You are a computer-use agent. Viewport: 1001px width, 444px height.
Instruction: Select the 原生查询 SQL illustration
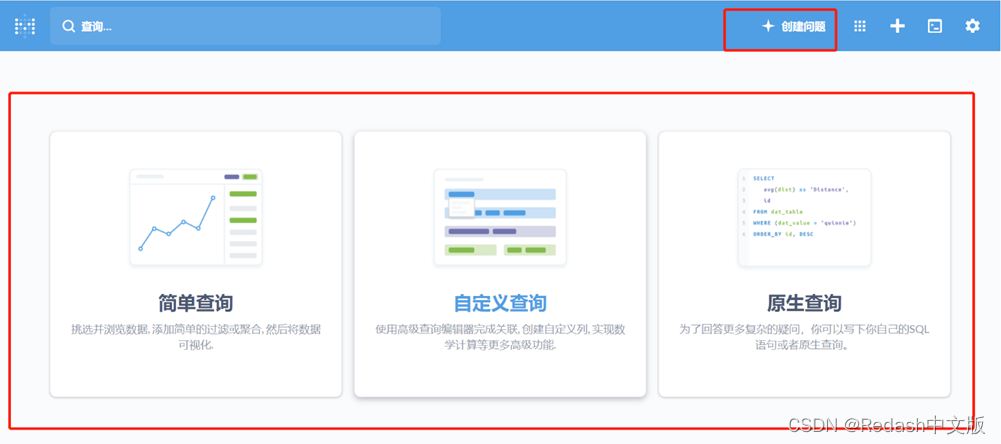[x=804, y=217]
